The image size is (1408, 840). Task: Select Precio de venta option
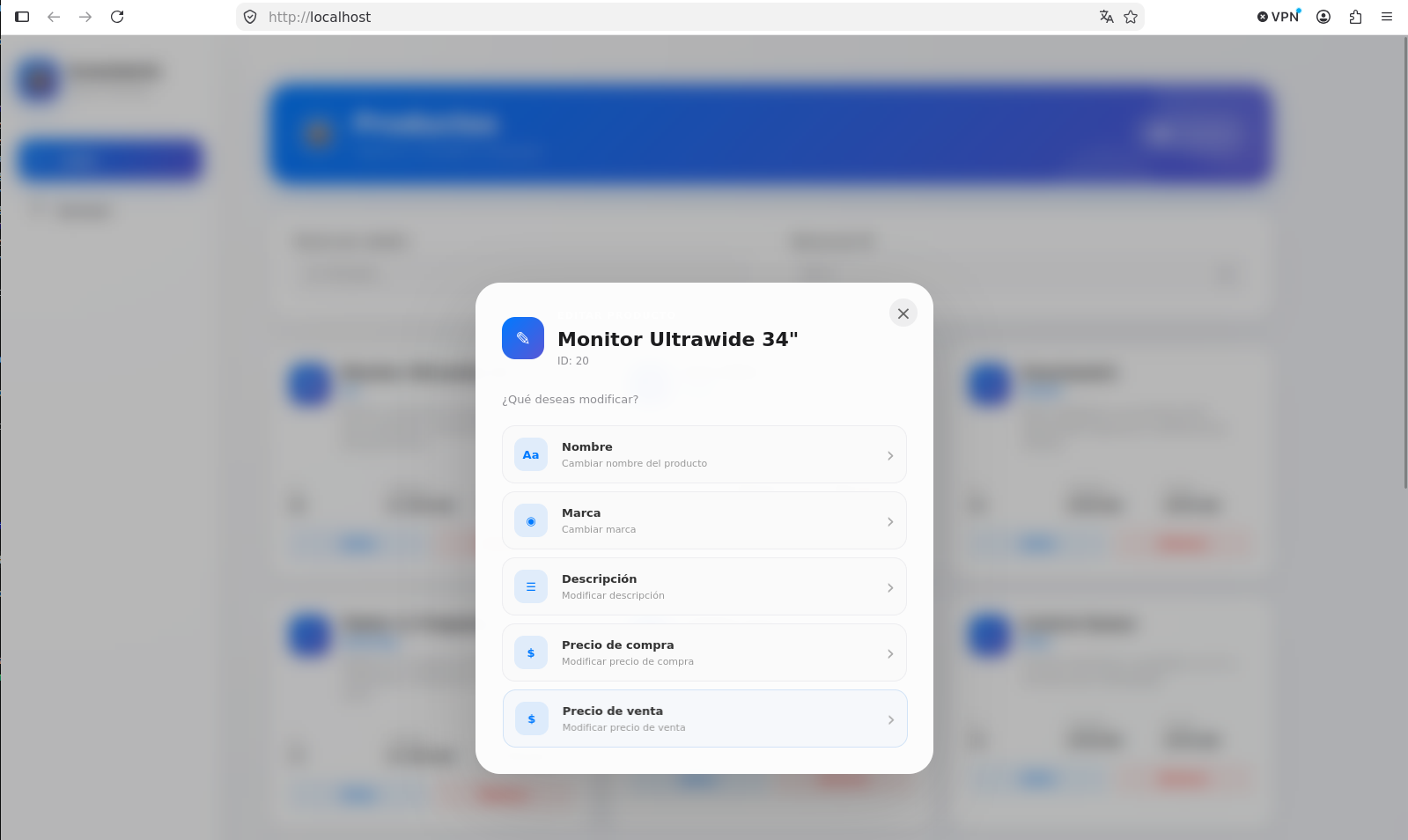click(705, 718)
